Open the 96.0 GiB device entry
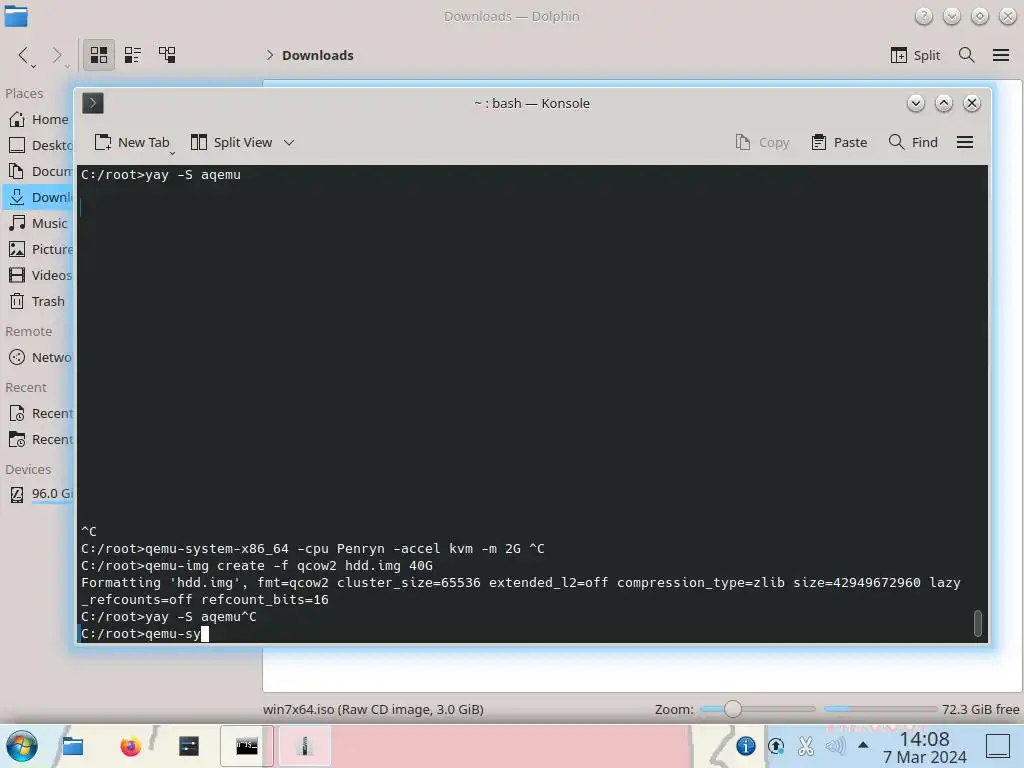Image resolution: width=1024 pixels, height=768 pixels. click(39, 494)
